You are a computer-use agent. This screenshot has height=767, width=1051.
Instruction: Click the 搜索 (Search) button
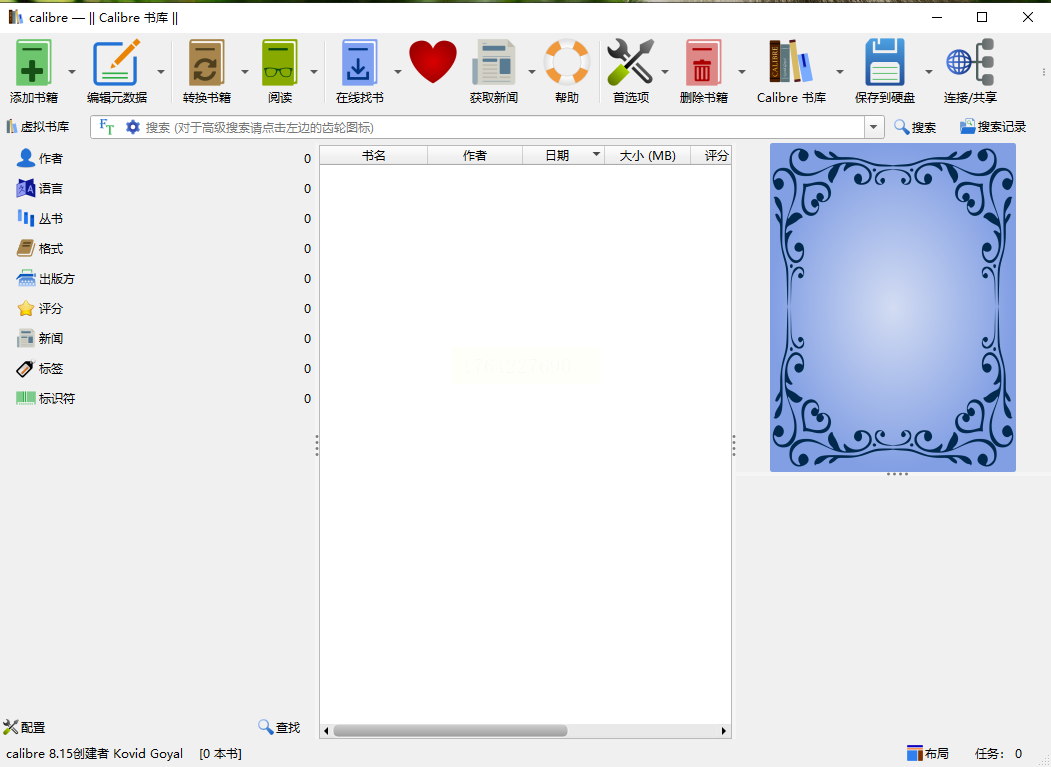pos(915,127)
